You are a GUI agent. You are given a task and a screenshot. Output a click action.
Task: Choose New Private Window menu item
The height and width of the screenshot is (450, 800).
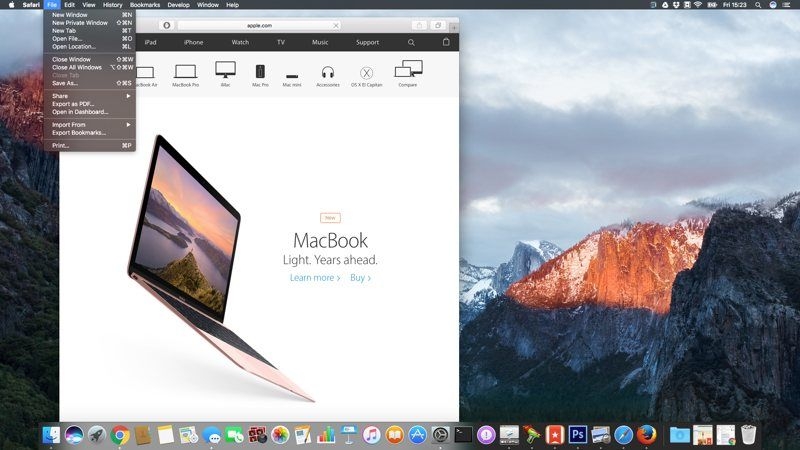pyautogui.click(x=90, y=23)
